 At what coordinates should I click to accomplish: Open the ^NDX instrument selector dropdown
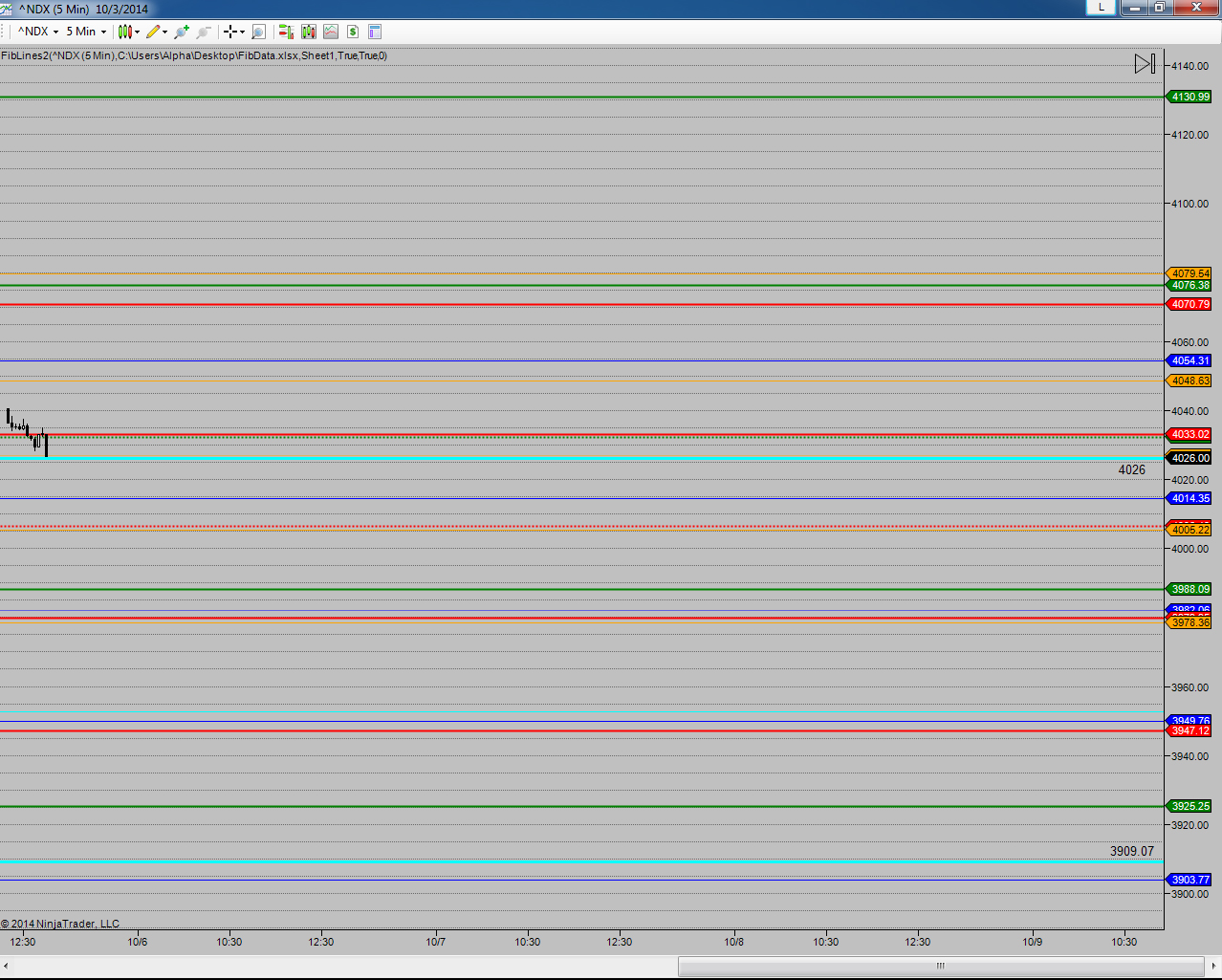(x=38, y=32)
